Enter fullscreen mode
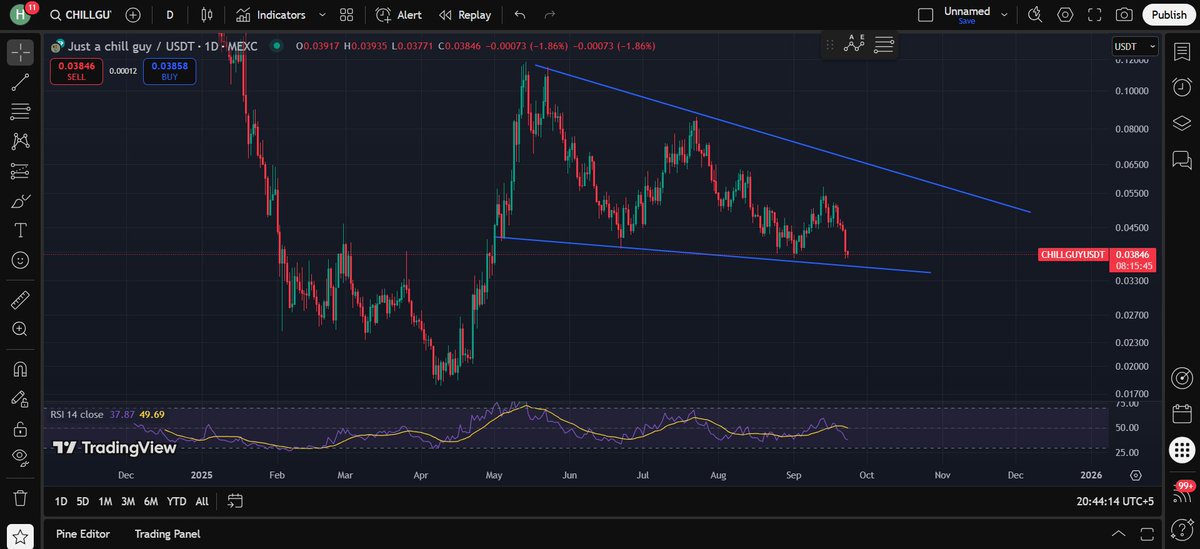Image resolution: width=1200 pixels, height=549 pixels. click(1095, 15)
